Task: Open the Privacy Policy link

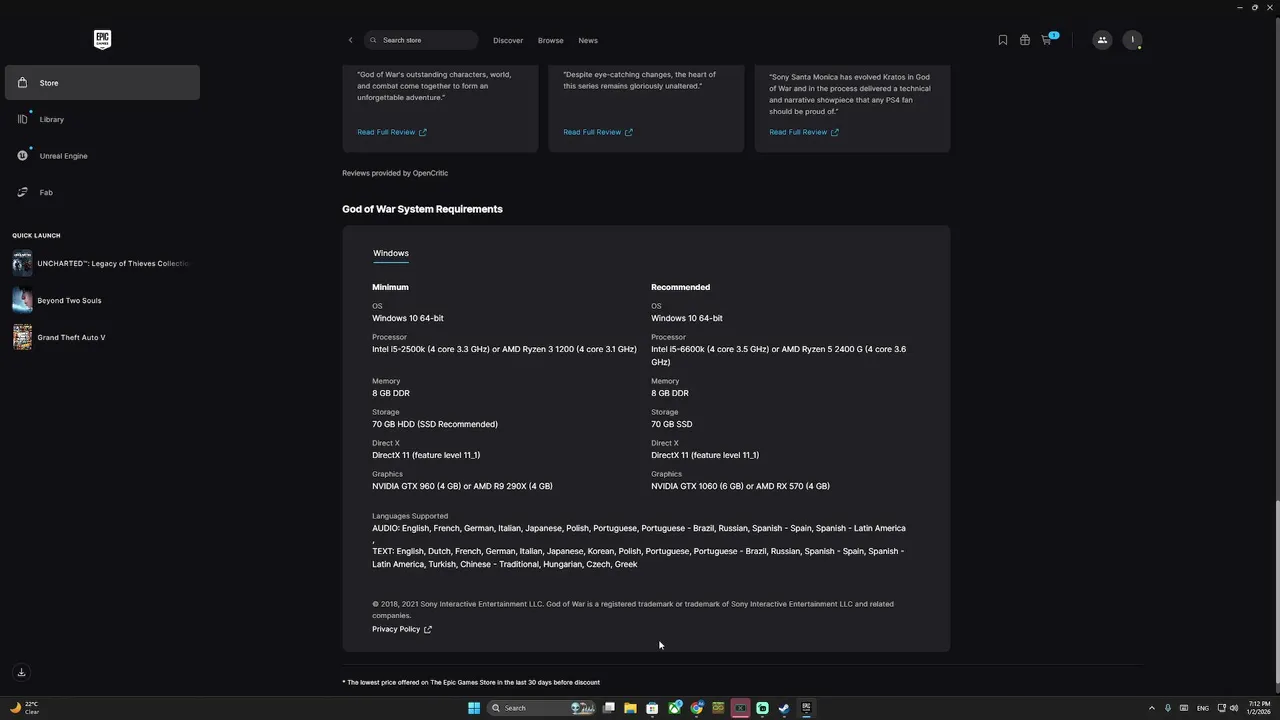Action: coord(402,629)
